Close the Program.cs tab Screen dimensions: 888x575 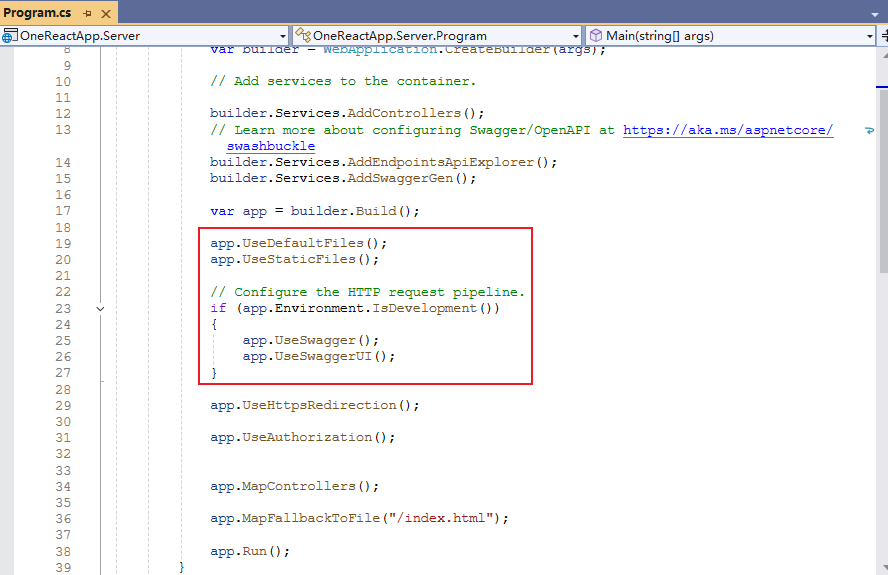click(106, 13)
